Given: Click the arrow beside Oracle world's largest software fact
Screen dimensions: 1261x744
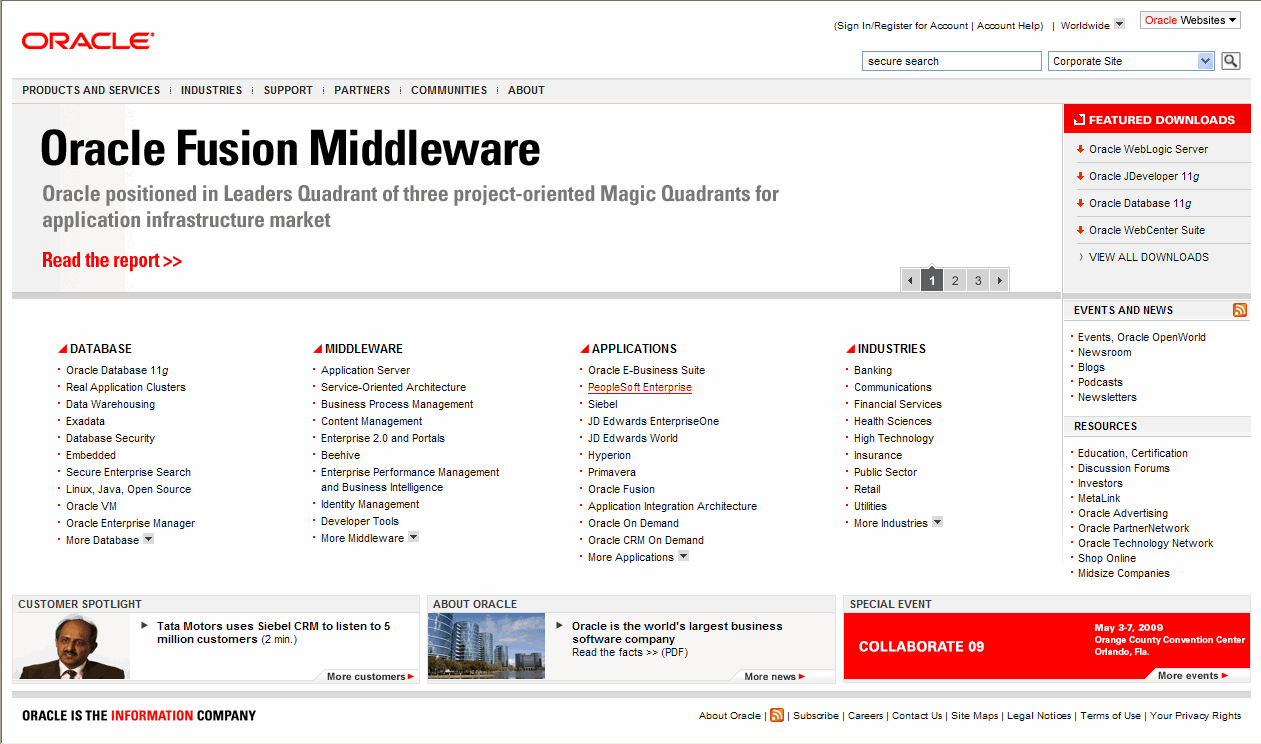Looking at the screenshot, I should [560, 625].
